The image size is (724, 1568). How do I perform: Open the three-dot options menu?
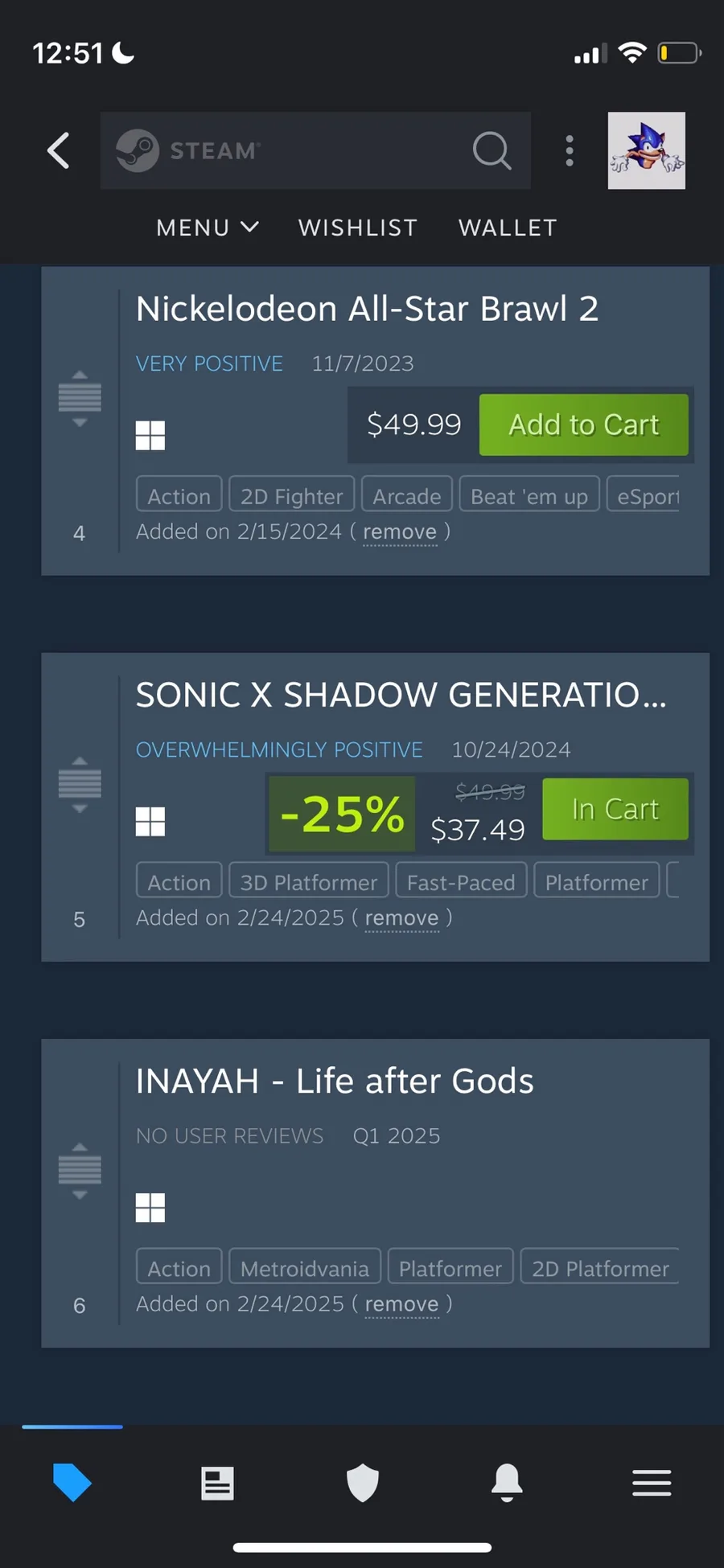(x=570, y=150)
